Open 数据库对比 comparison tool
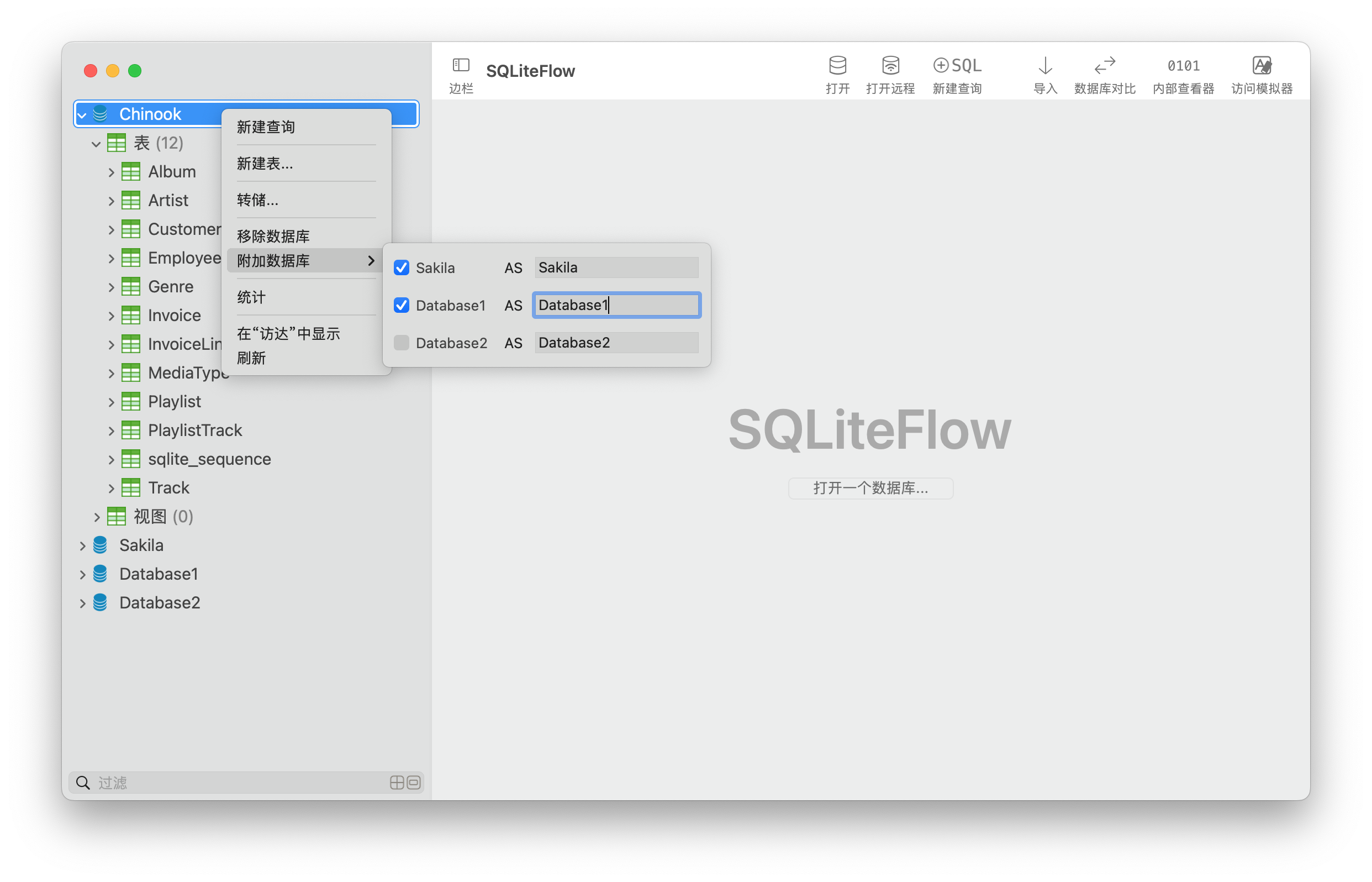Screen dimensions: 1372x882 point(1104,73)
